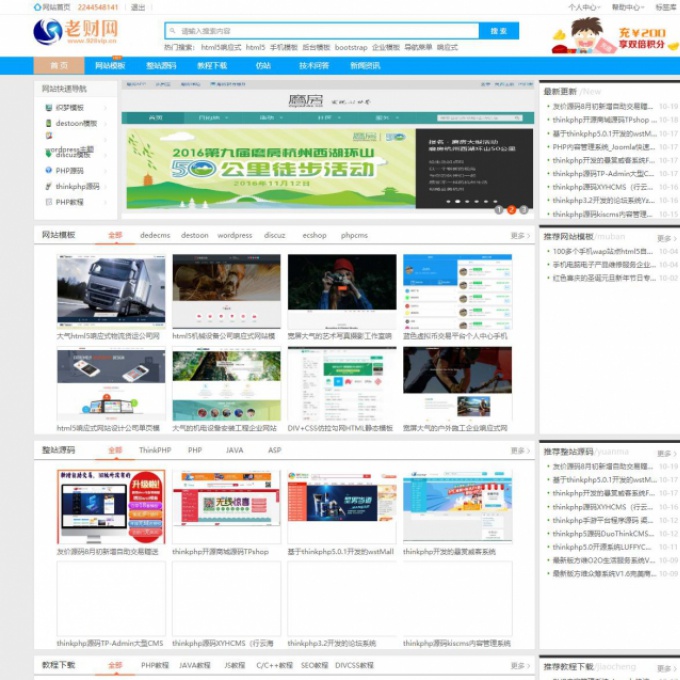Open the 标签库 link at top
The width and height of the screenshot is (680, 680).
coord(666,7)
